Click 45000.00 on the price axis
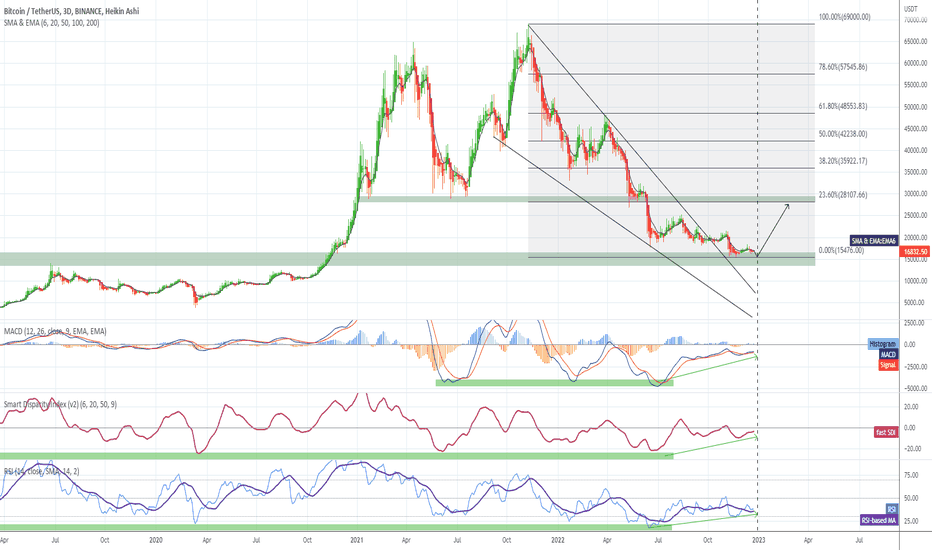Screen dimensions: 932x550 [x=915, y=129]
